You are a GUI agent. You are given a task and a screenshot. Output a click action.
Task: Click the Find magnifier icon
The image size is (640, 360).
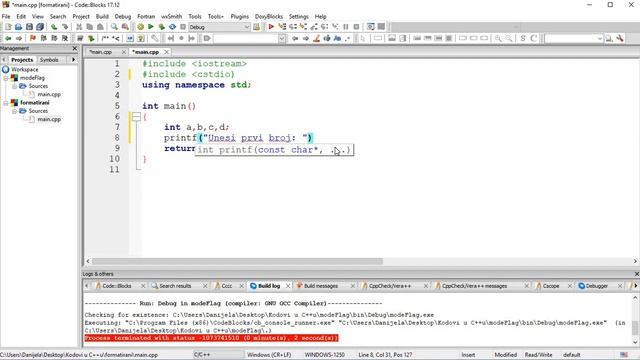click(x=114, y=27)
